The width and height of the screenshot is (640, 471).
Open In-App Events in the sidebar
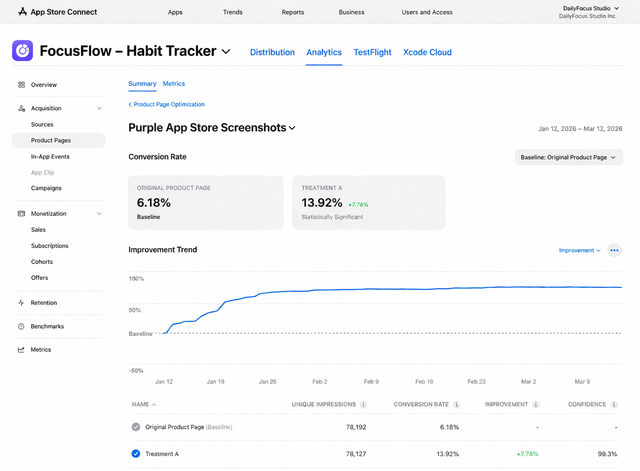(x=50, y=157)
